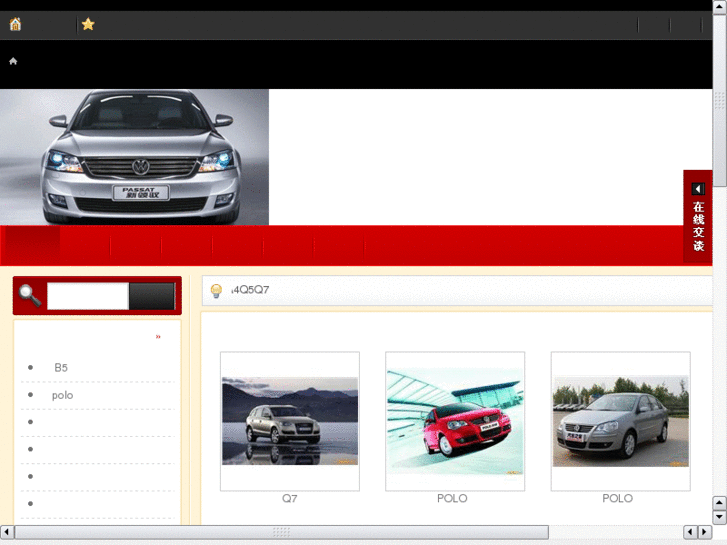Click the magnifying glass search icon
The height and width of the screenshot is (545, 727).
pos(30,296)
